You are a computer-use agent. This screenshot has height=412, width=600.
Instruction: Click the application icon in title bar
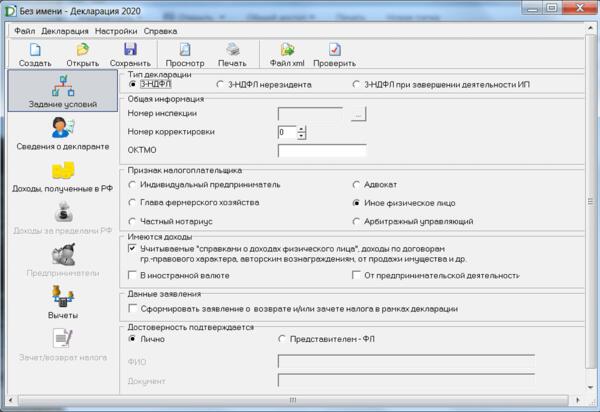click(10, 11)
